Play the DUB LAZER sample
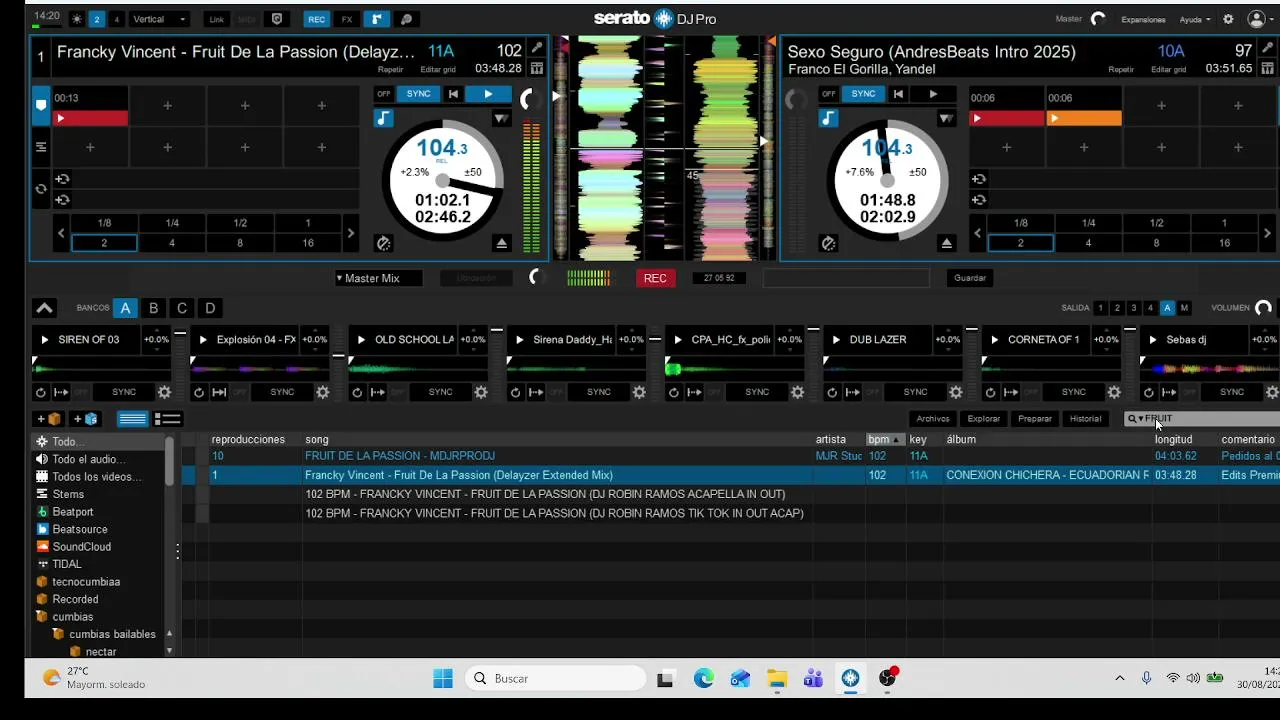Image resolution: width=1280 pixels, height=720 pixels. pos(837,340)
